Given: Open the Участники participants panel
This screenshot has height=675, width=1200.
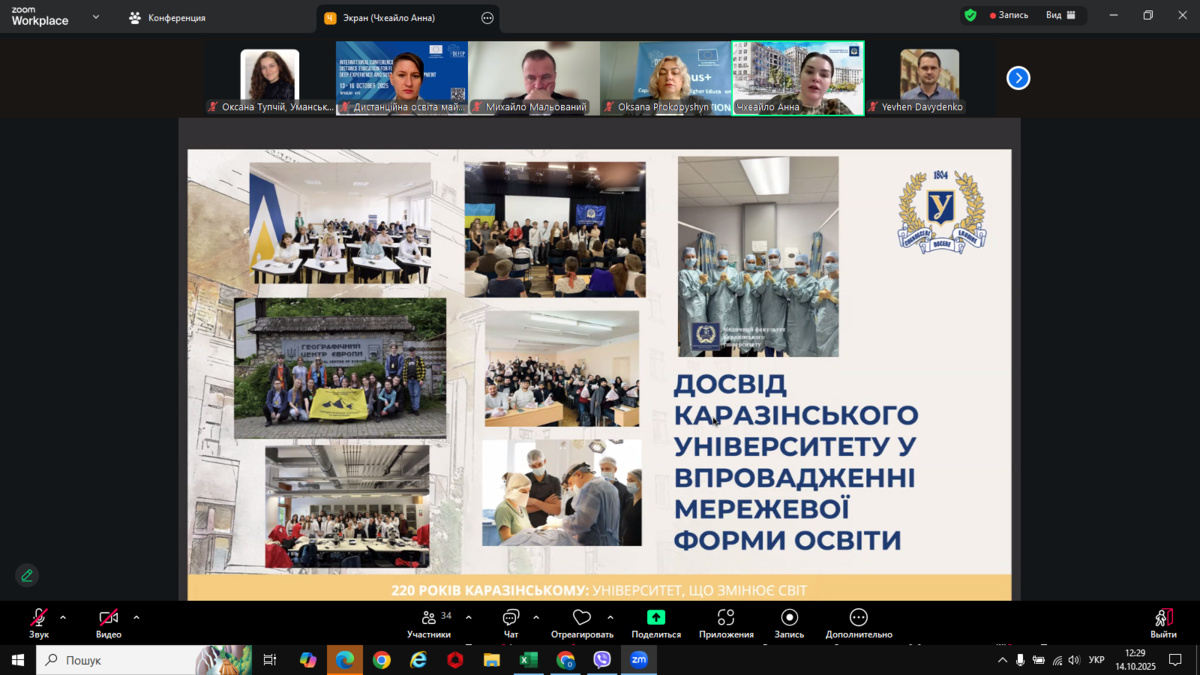Looking at the screenshot, I should tap(429, 618).
